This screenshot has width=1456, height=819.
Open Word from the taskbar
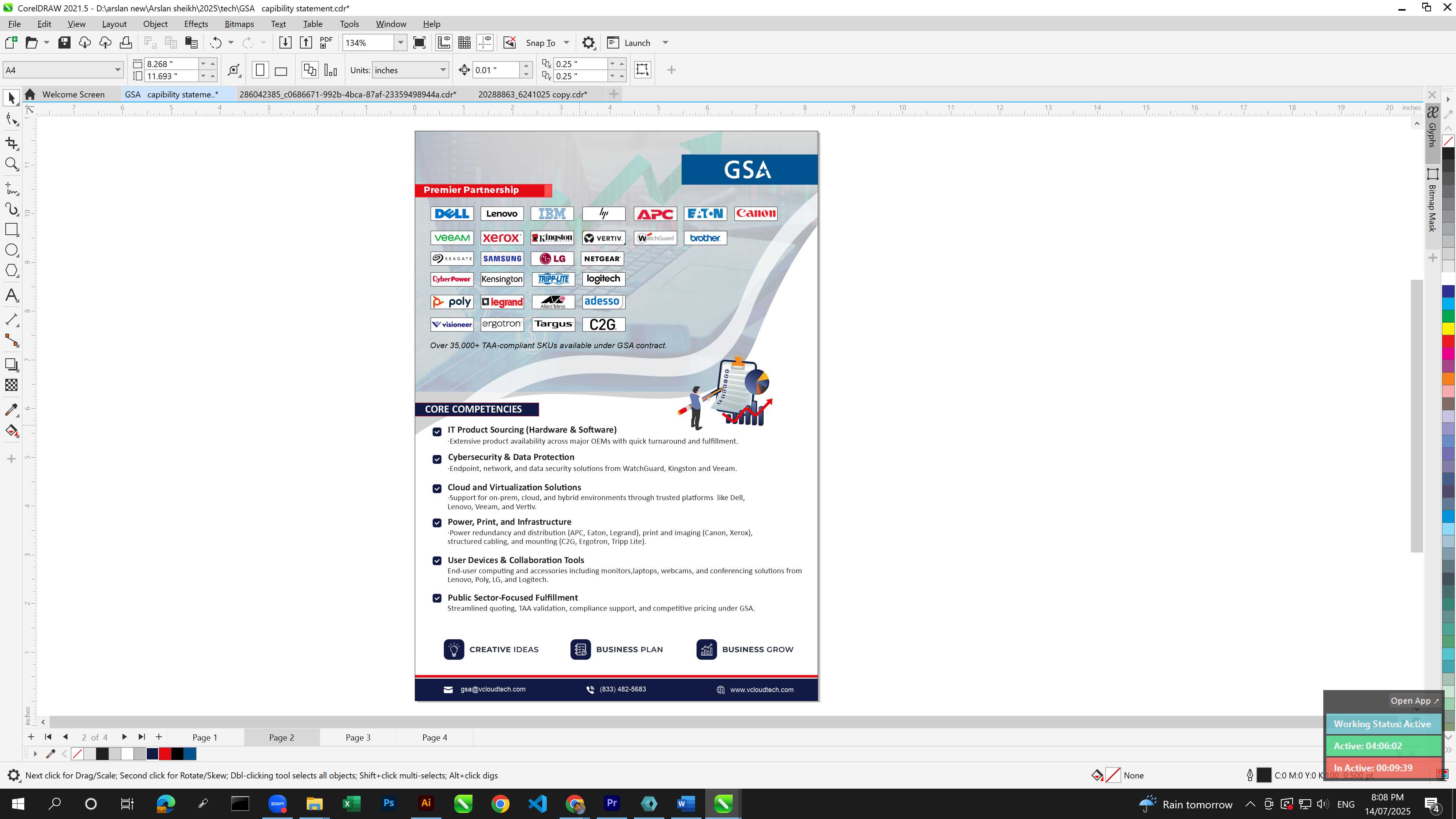[x=686, y=803]
